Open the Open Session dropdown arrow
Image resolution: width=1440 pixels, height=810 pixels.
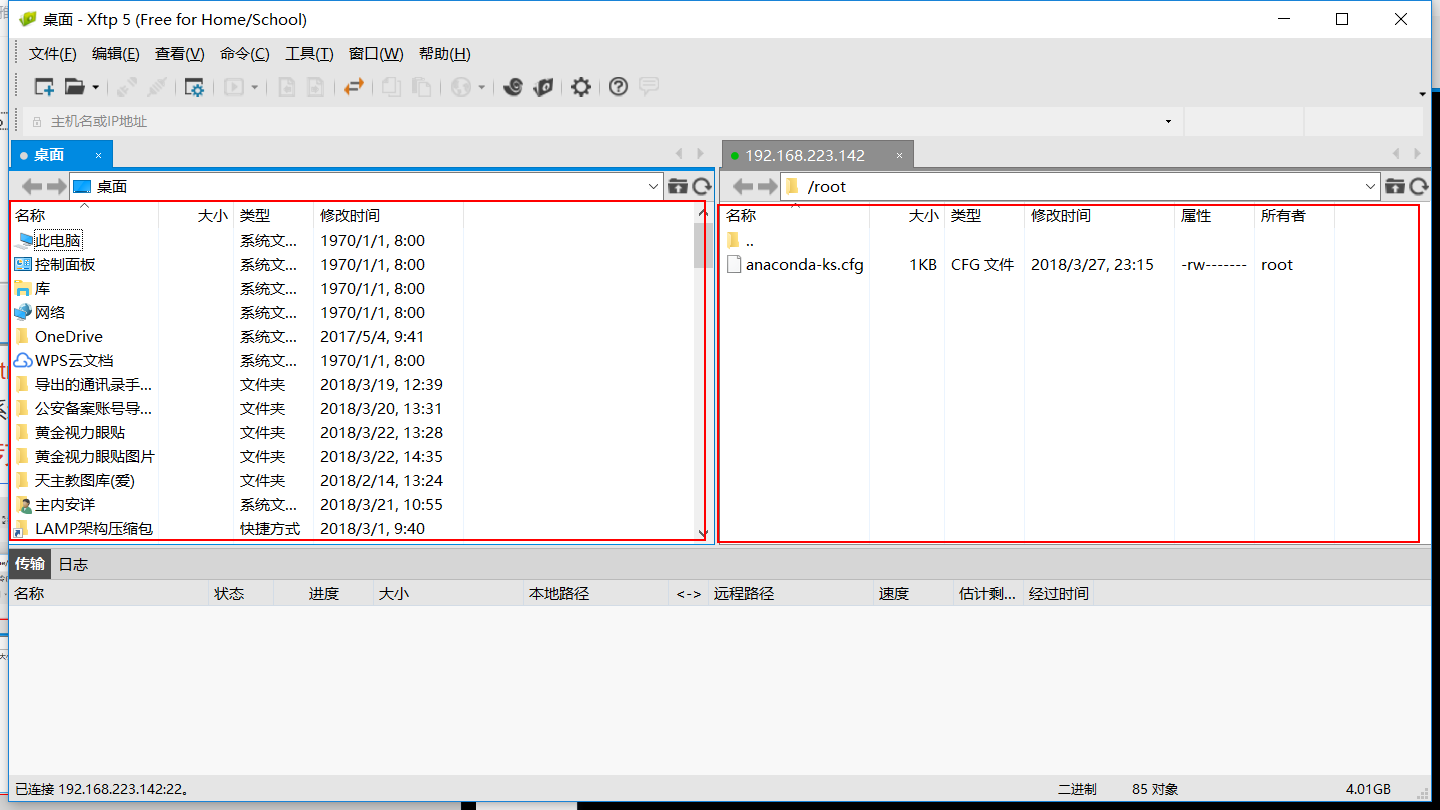[95, 87]
